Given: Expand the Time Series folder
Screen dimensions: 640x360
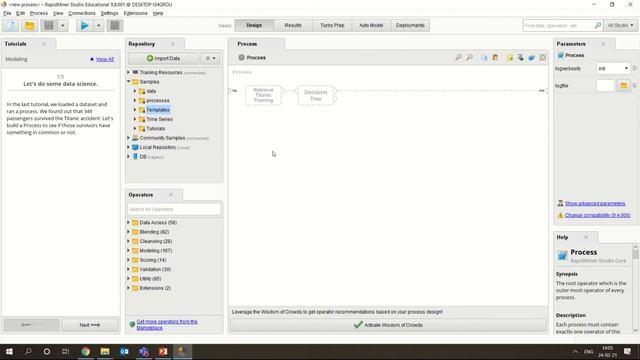Looking at the screenshot, I should coord(135,119).
